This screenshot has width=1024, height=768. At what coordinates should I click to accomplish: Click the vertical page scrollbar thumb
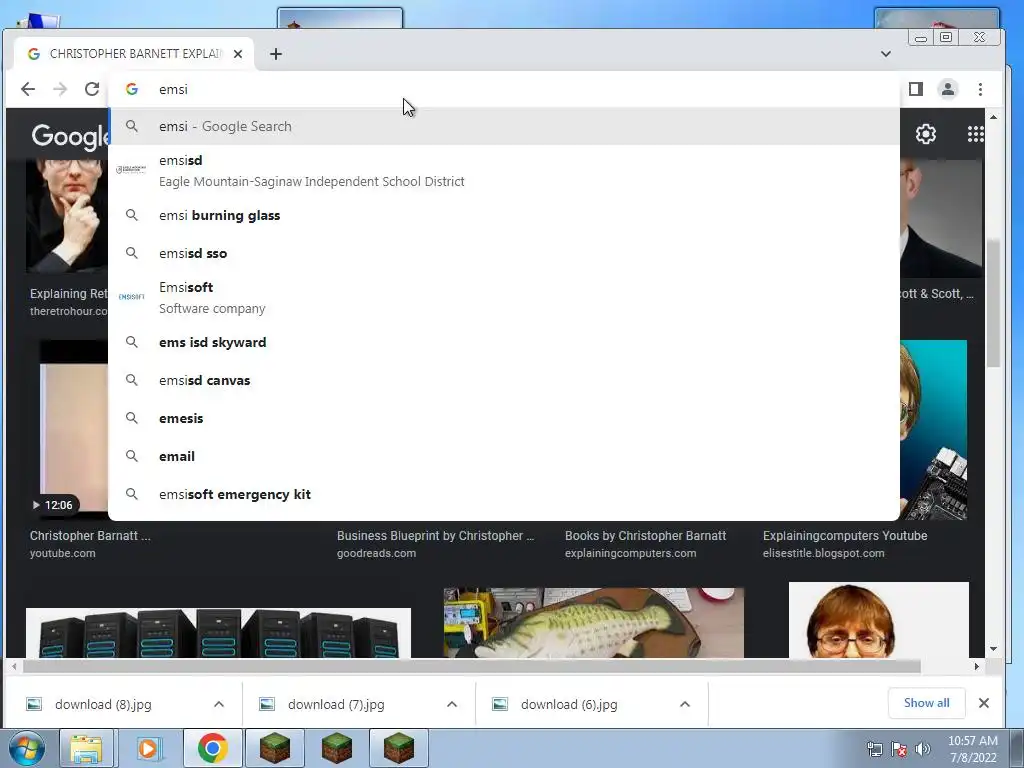pyautogui.click(x=993, y=304)
